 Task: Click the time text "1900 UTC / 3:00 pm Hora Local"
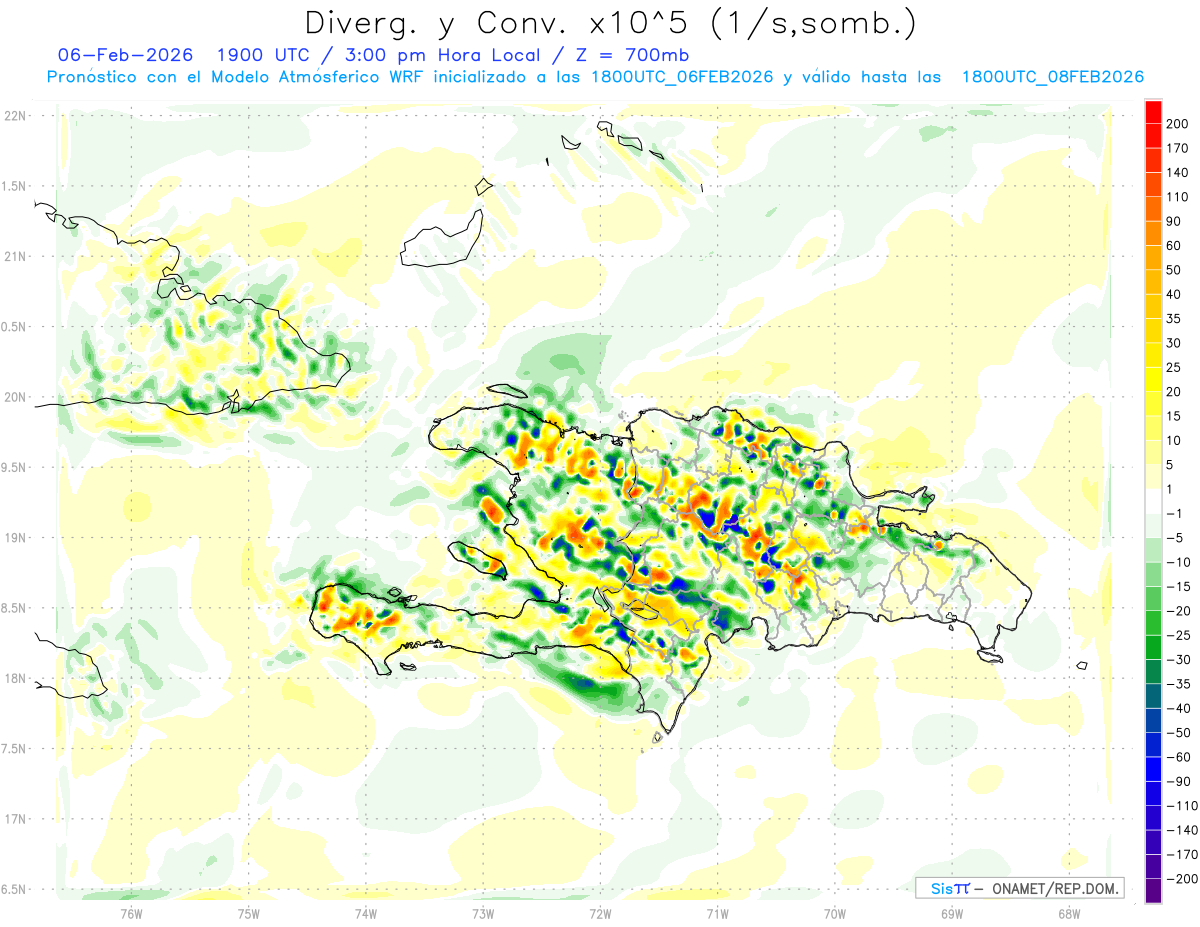377,54
